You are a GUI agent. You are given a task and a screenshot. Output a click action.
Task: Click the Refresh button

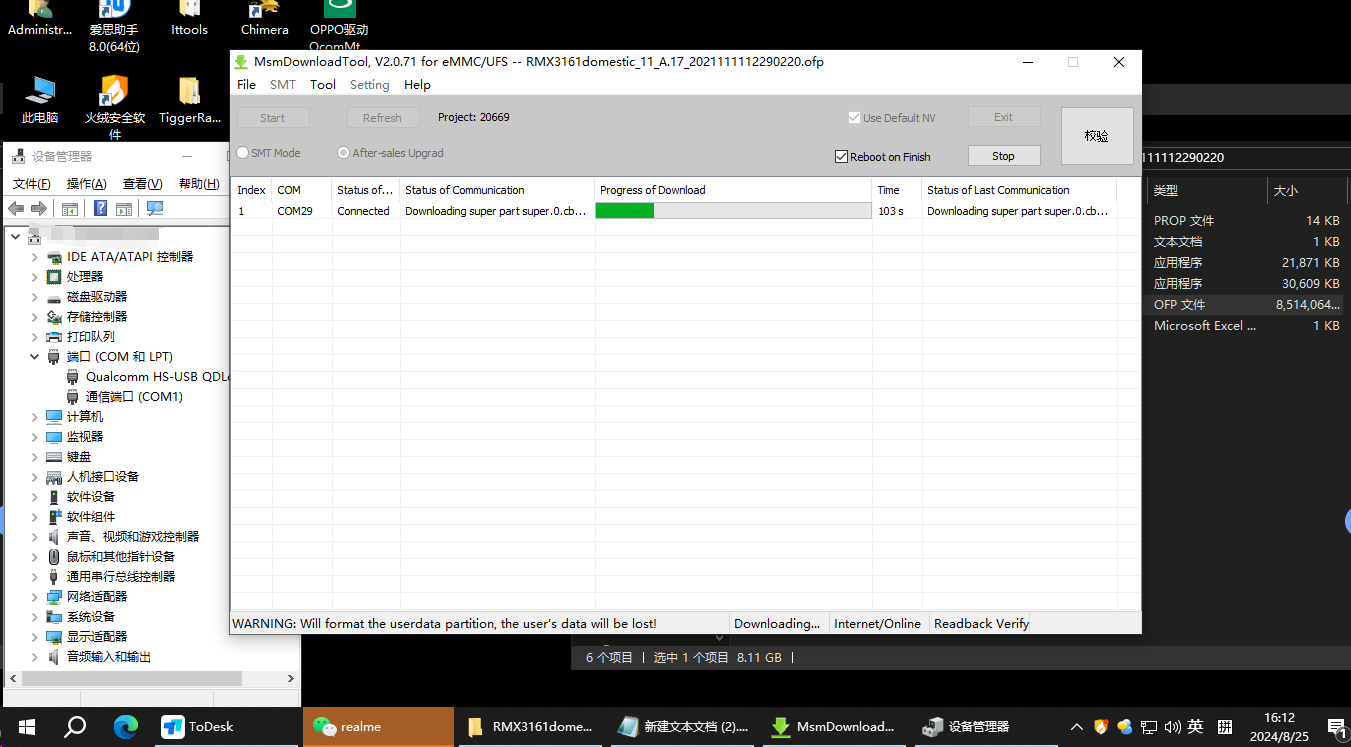click(x=382, y=118)
